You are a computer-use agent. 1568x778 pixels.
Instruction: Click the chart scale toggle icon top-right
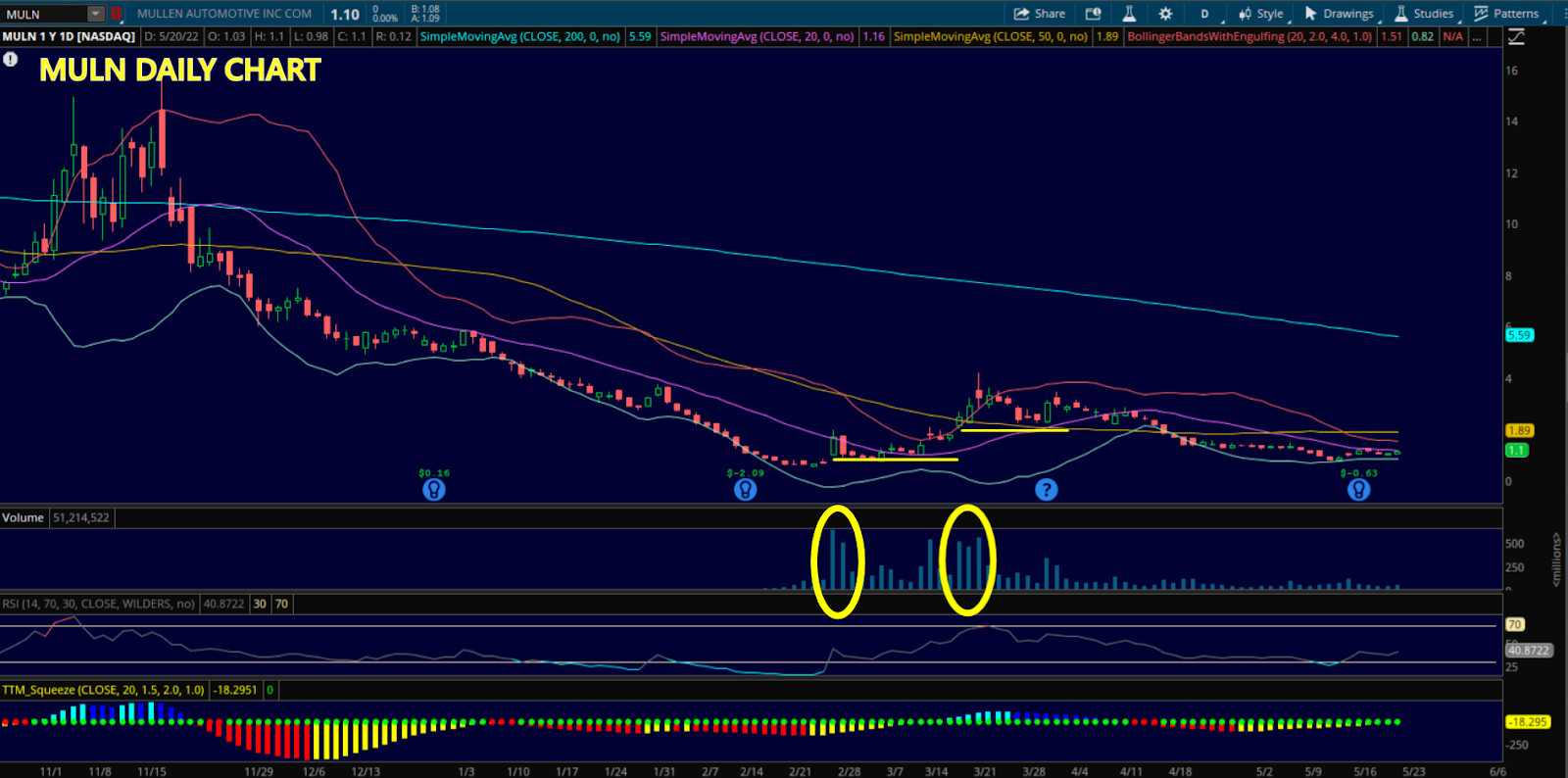1516,37
